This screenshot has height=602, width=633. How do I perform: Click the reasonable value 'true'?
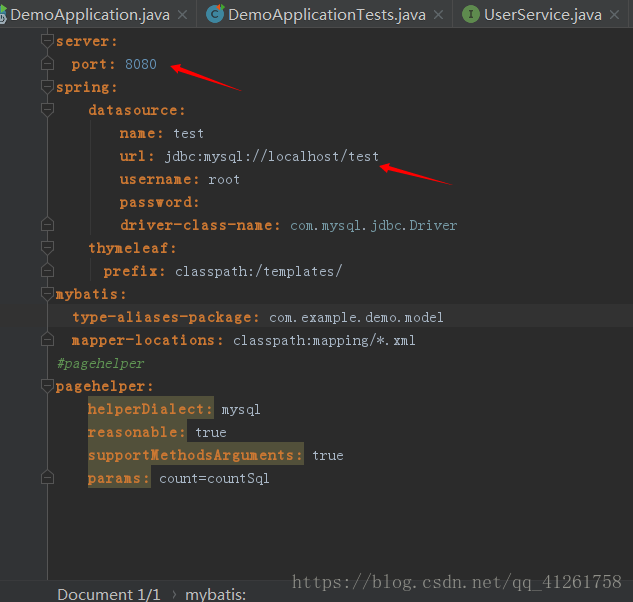(211, 433)
